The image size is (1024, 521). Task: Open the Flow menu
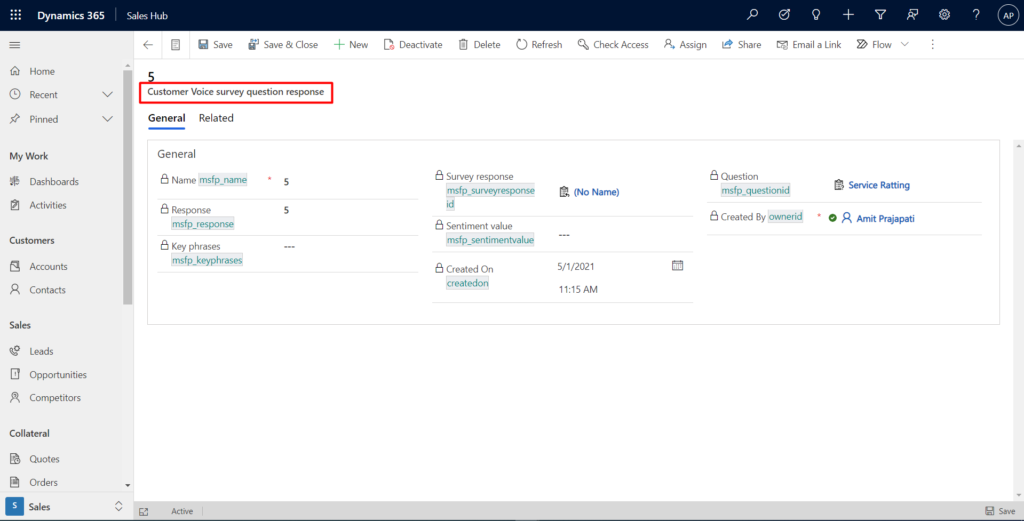click(x=874, y=44)
